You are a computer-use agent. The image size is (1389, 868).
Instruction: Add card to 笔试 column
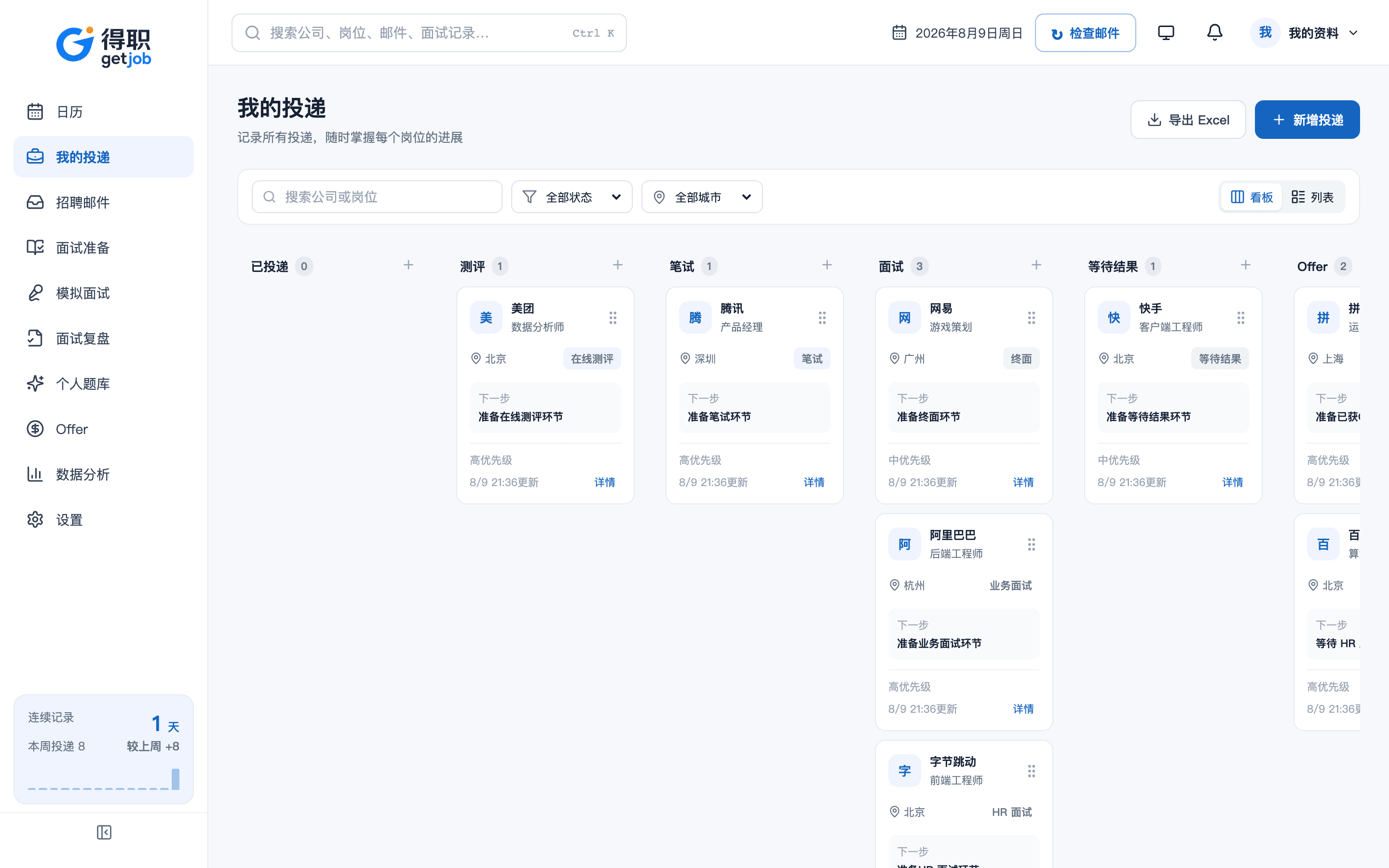[x=827, y=265]
